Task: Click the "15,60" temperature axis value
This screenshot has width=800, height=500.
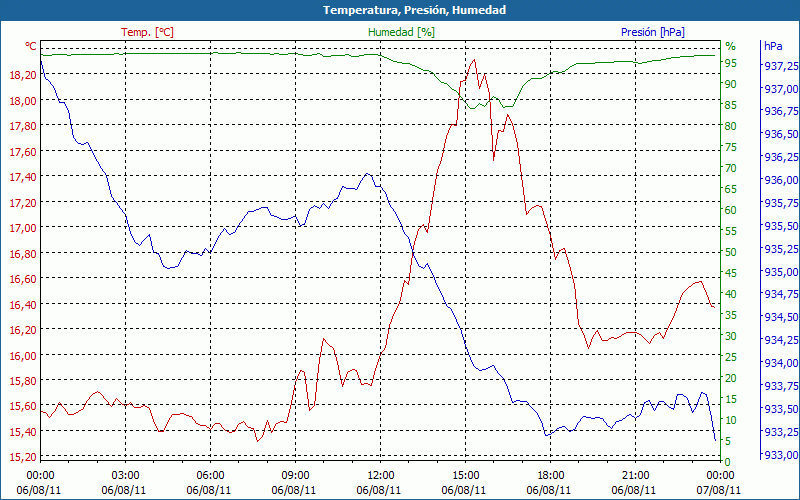Action: [23, 407]
